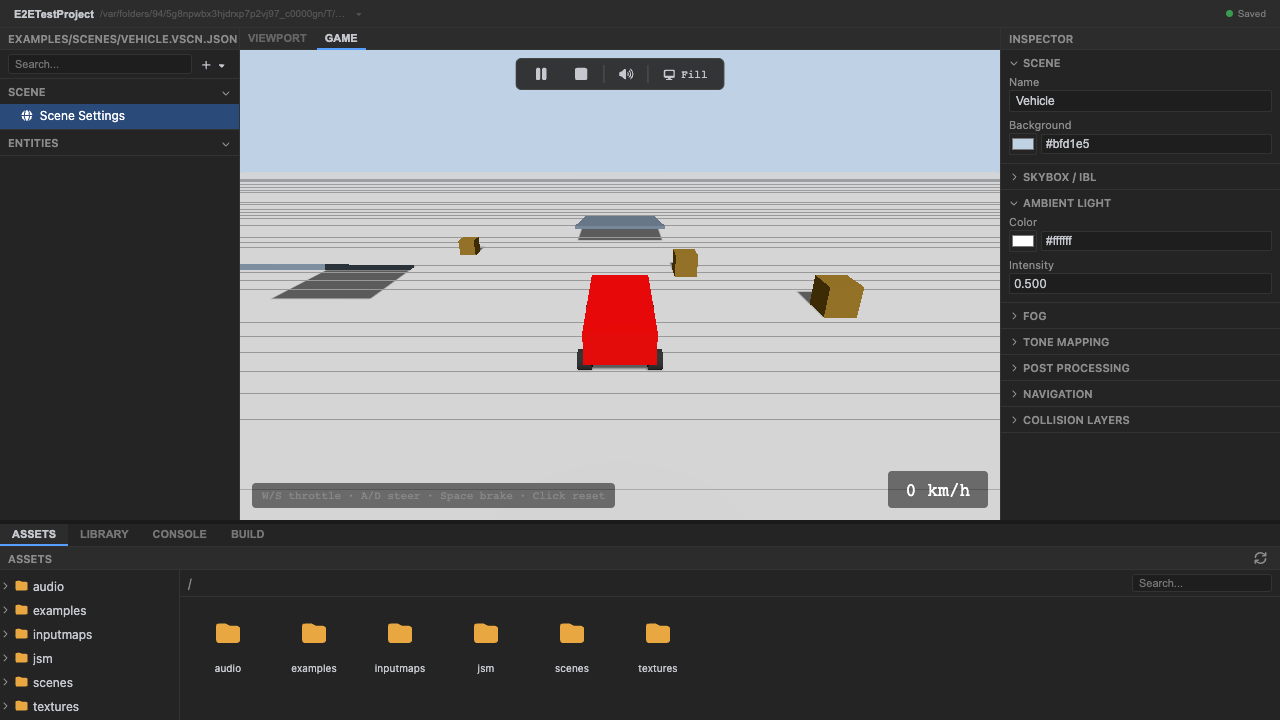Click the 0 km/h speed readout
1280x720 pixels.
(x=938, y=490)
